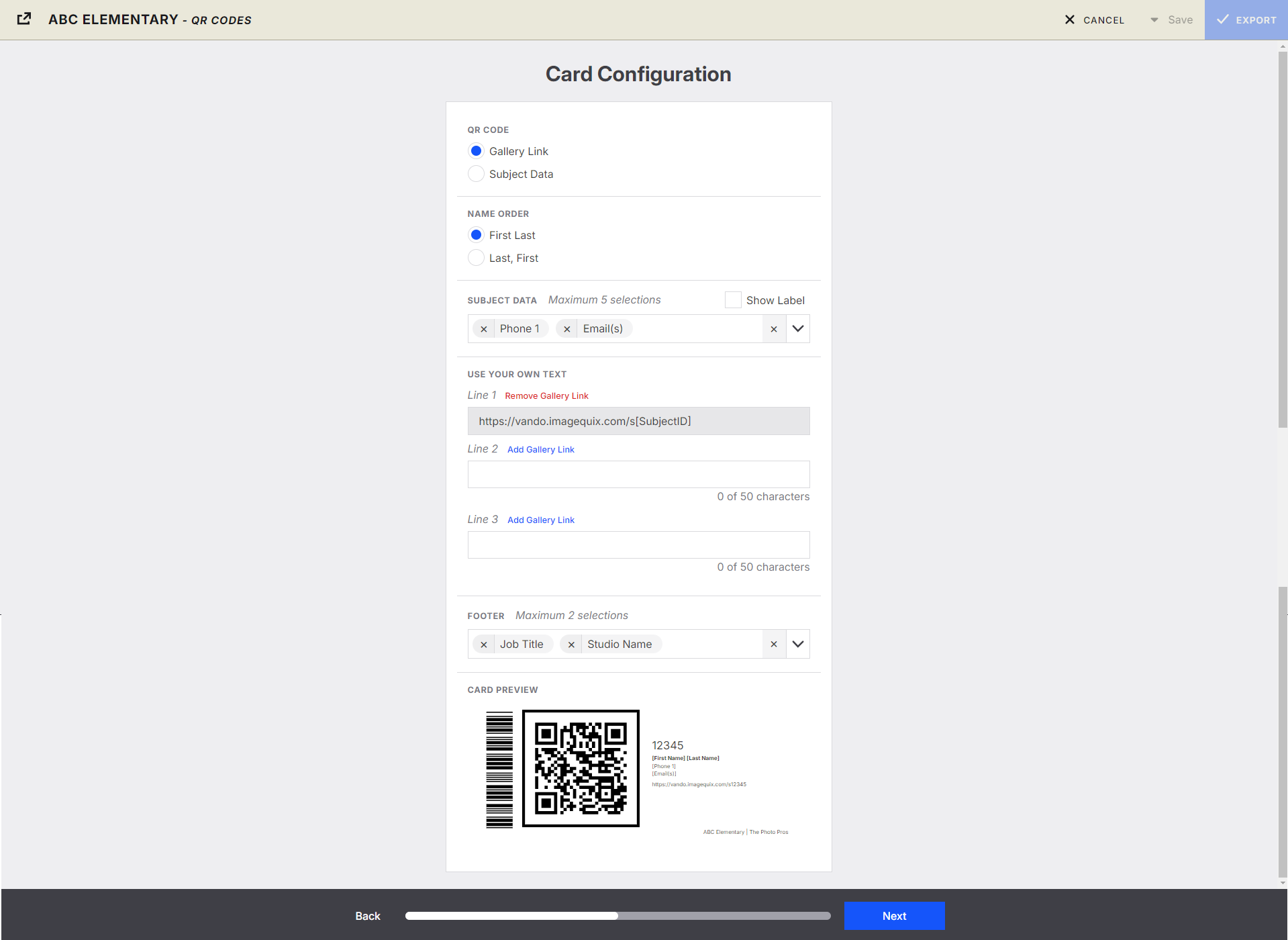Click the Cancel X icon
Image resolution: width=1288 pixels, height=940 pixels.
1070,20
